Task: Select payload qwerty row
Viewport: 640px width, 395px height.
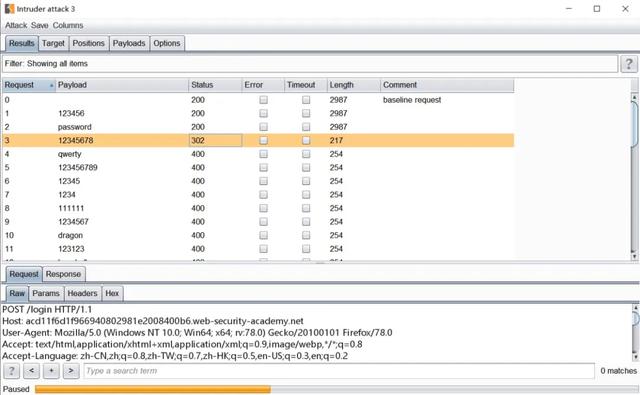Action: pos(258,154)
